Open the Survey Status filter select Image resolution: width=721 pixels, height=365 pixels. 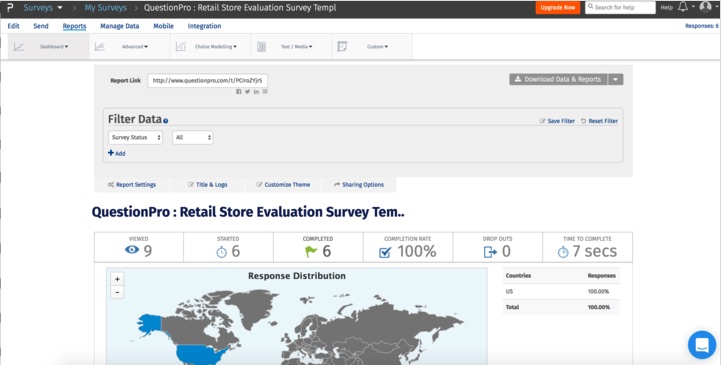coord(135,137)
